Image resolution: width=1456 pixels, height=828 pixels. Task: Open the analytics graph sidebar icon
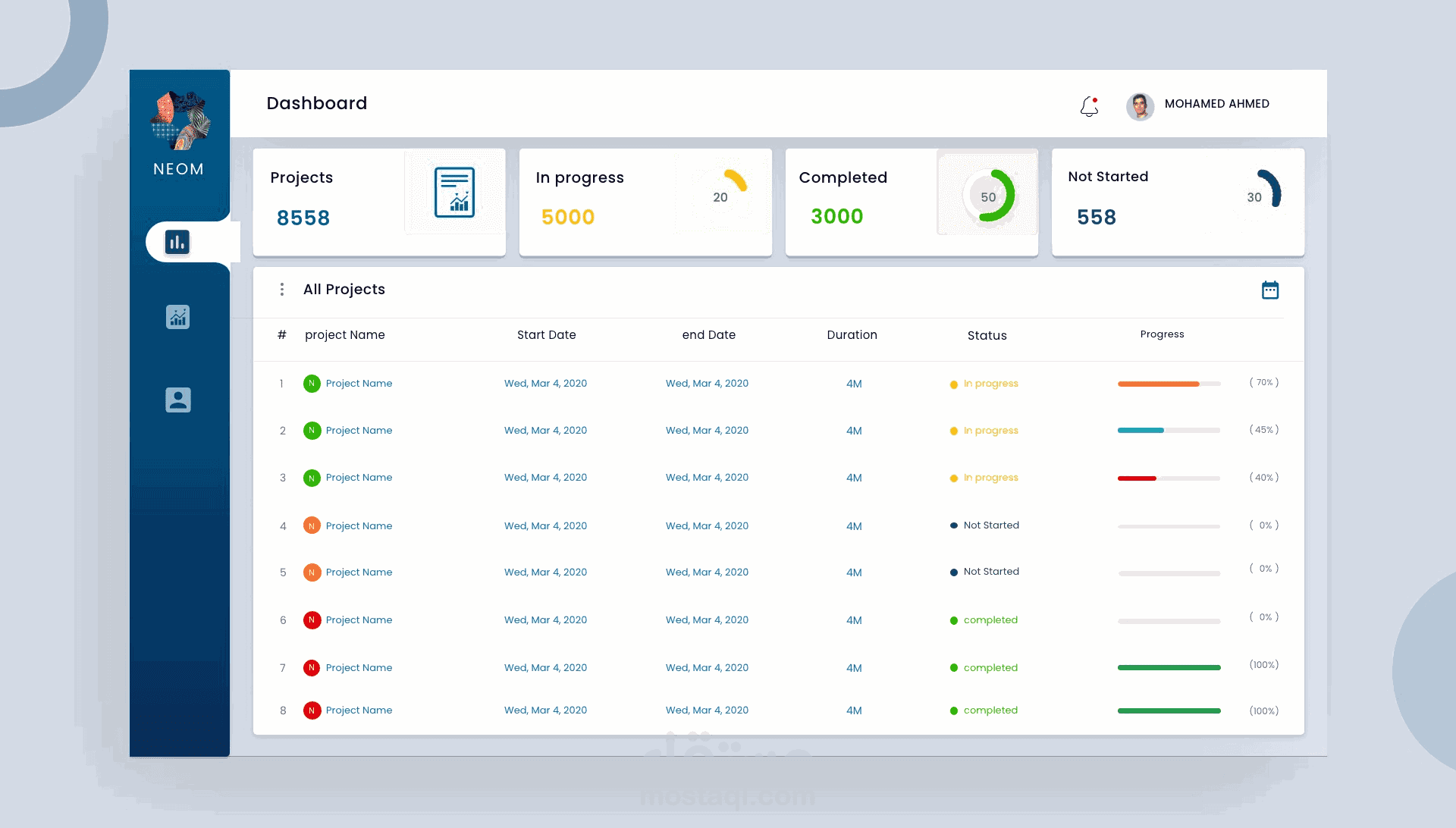tap(177, 317)
